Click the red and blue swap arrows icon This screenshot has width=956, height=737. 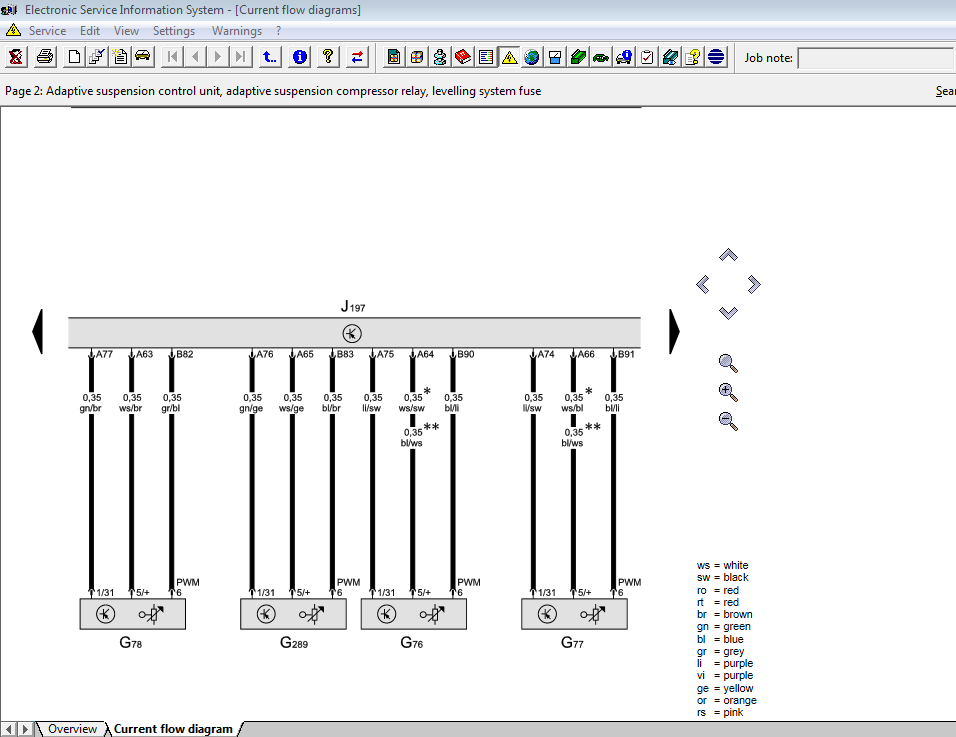tap(357, 57)
